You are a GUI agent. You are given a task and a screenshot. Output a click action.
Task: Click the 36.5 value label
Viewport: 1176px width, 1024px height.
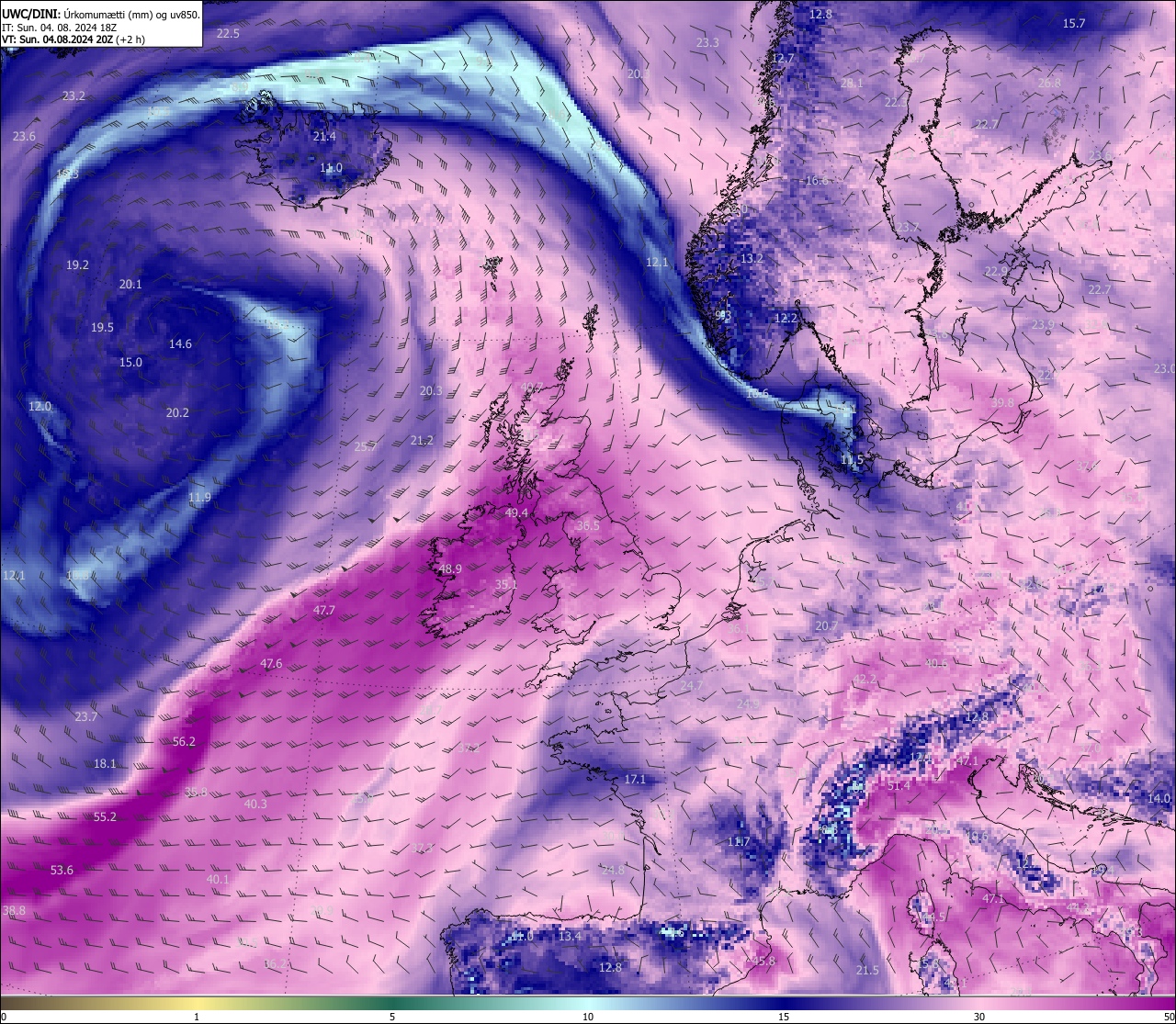[x=588, y=525]
